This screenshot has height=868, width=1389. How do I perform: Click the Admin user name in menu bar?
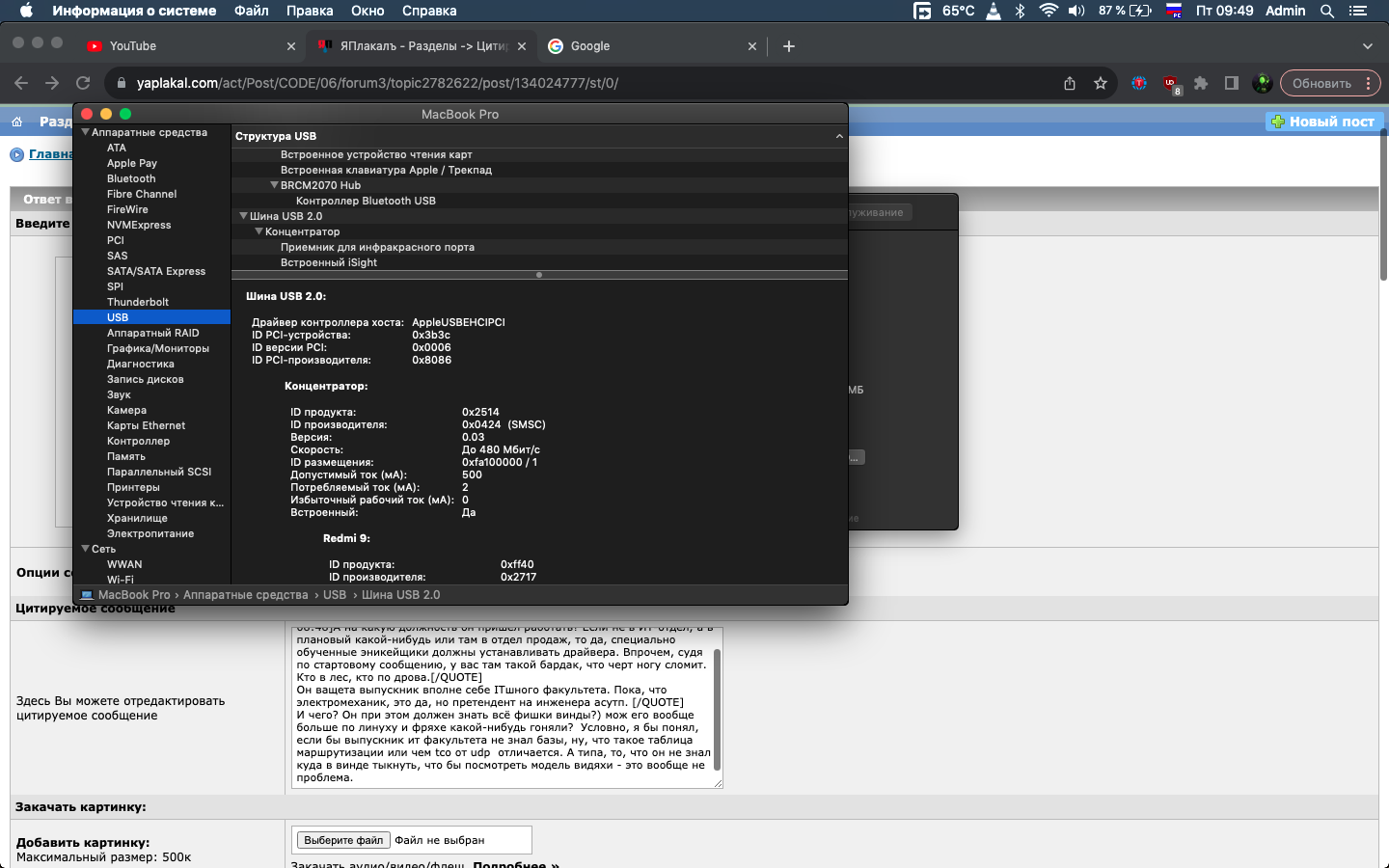point(1285,11)
